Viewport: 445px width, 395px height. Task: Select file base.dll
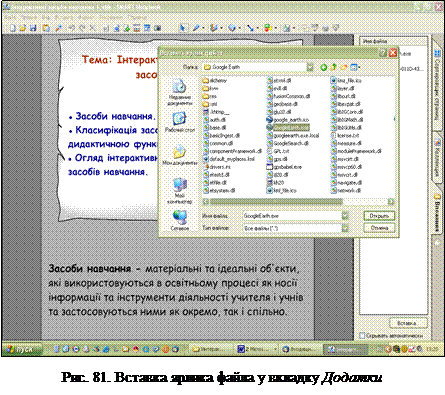pos(214,128)
